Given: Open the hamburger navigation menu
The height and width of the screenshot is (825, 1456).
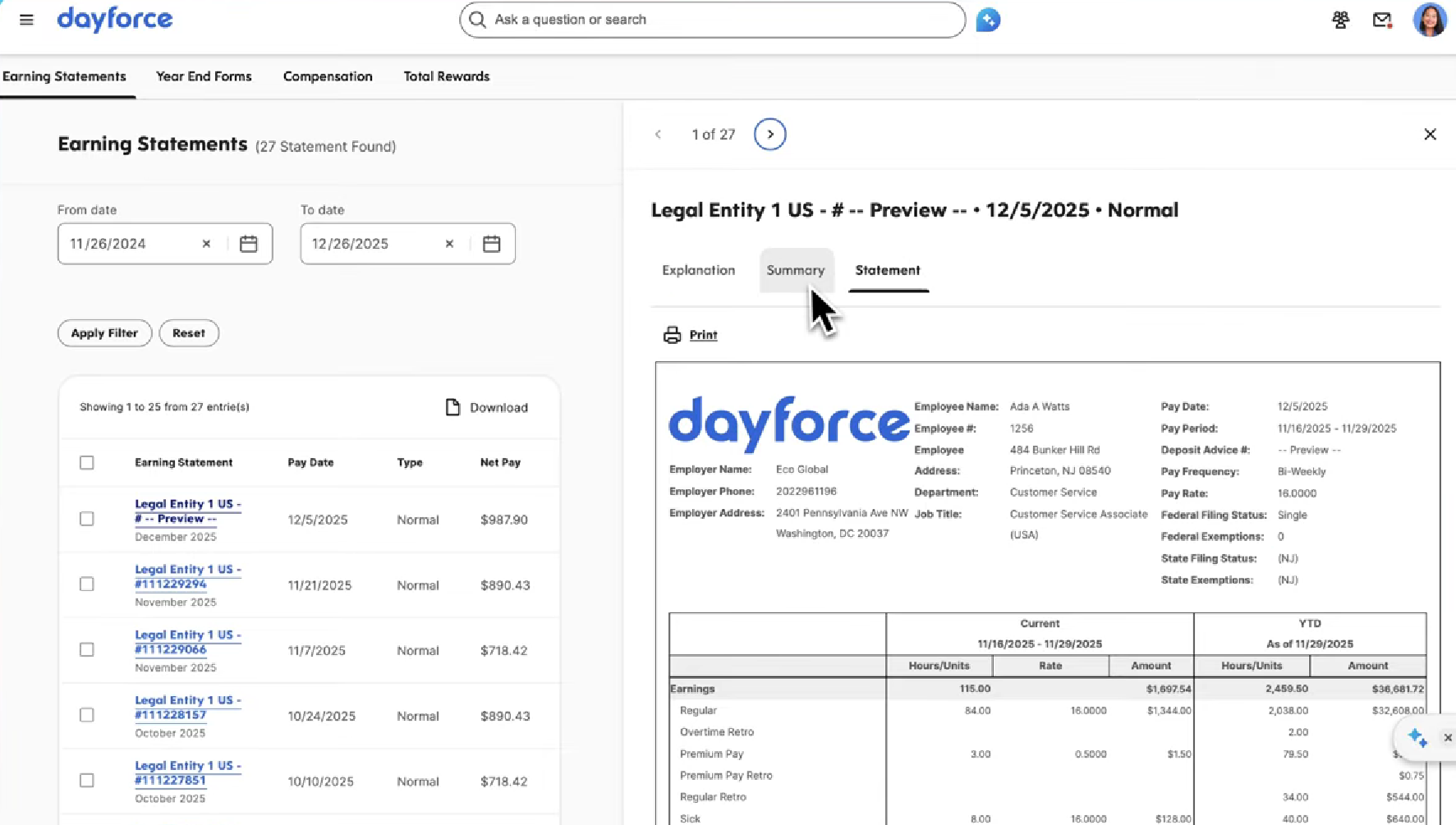Looking at the screenshot, I should point(26,20).
